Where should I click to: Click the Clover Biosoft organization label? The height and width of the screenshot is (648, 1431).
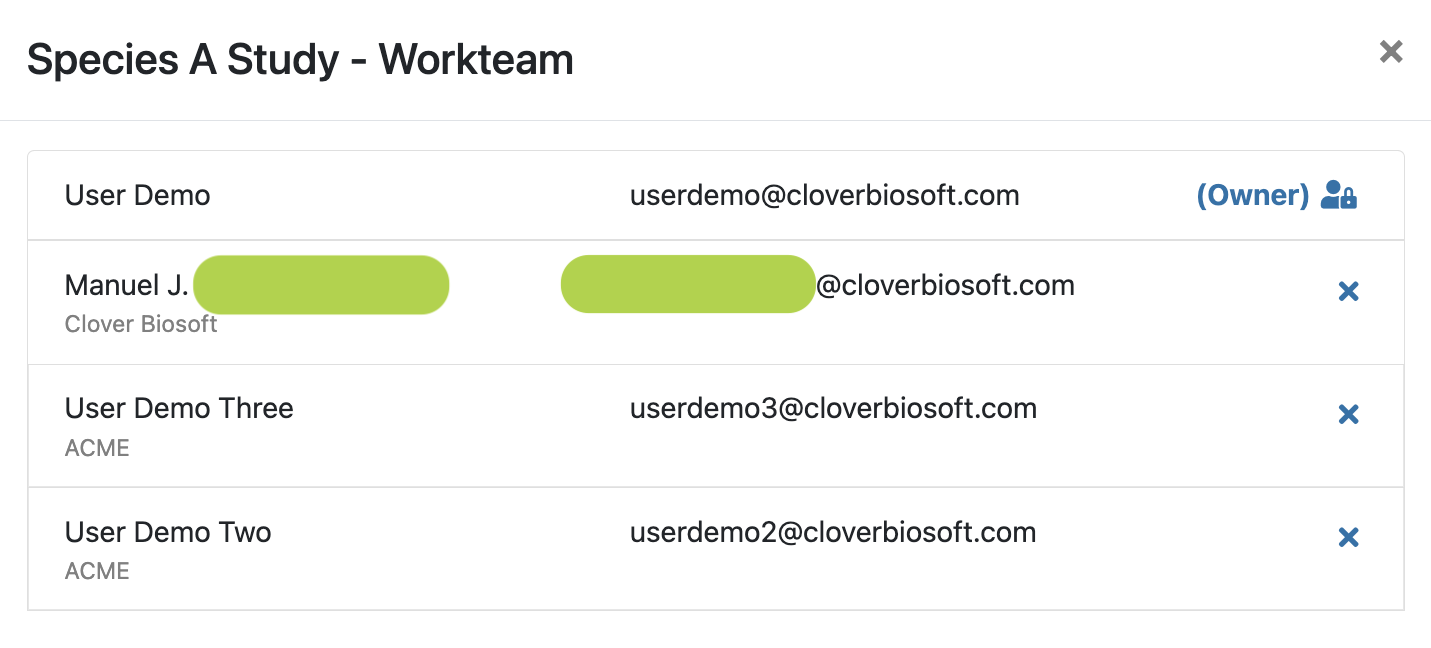(141, 324)
